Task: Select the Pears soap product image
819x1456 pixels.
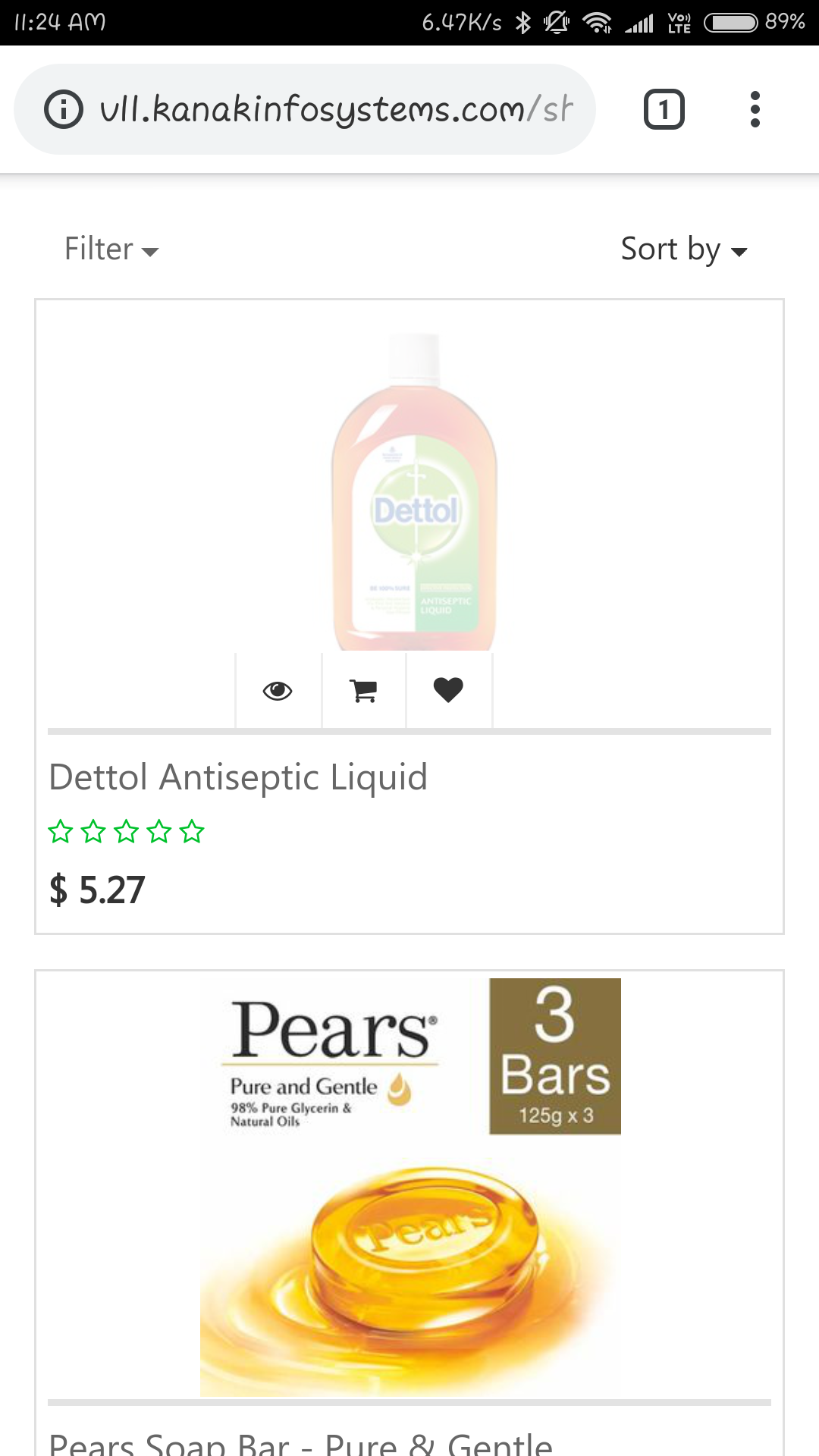Action: point(410,1187)
